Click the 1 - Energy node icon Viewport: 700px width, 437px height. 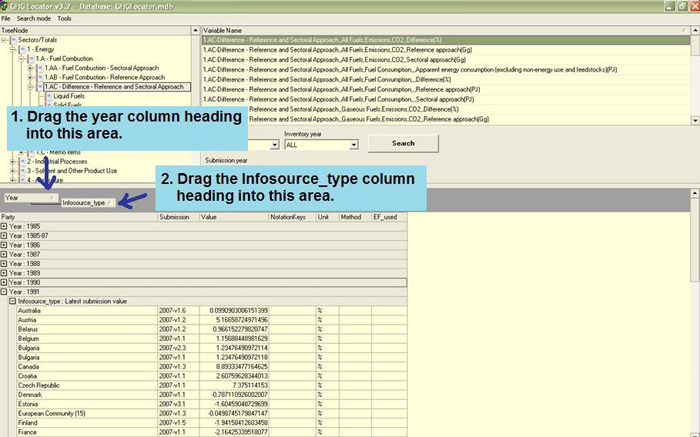[22, 49]
